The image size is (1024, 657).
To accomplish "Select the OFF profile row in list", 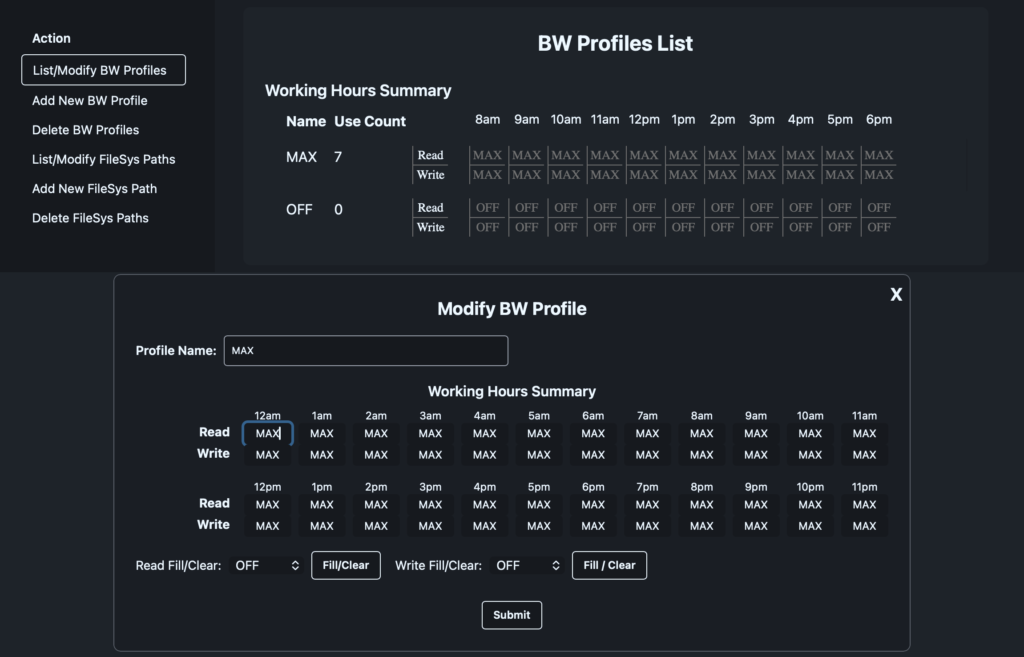I will [x=299, y=210].
